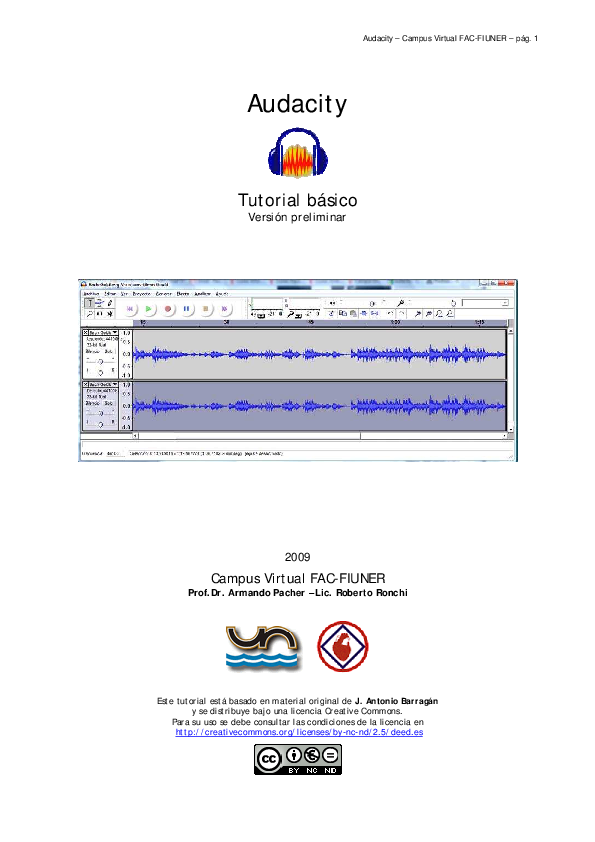Open the Efecto menu

click(183, 294)
